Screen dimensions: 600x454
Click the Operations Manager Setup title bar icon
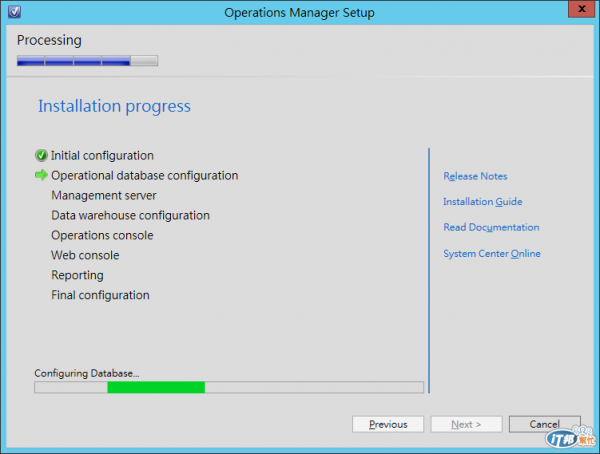[x=15, y=12]
